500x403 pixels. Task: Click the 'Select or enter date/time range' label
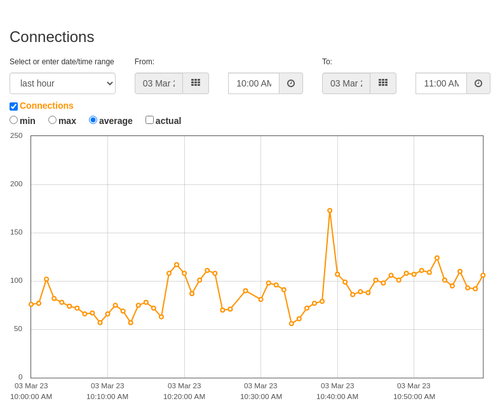[x=62, y=62]
